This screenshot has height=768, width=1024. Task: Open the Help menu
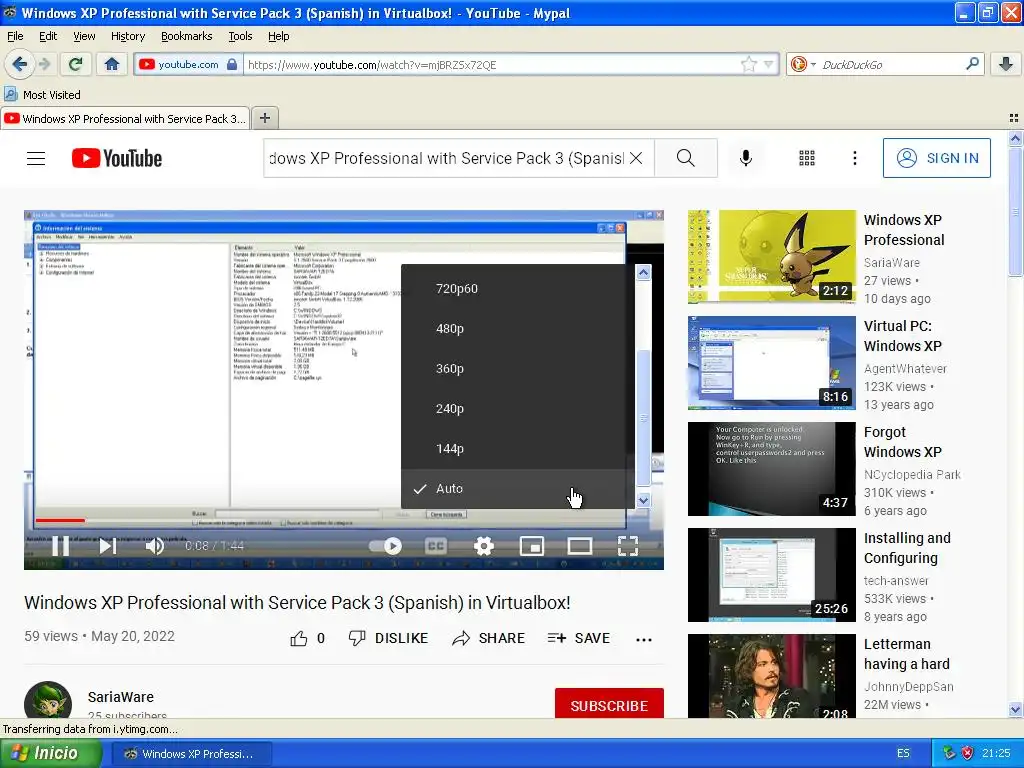click(x=279, y=37)
